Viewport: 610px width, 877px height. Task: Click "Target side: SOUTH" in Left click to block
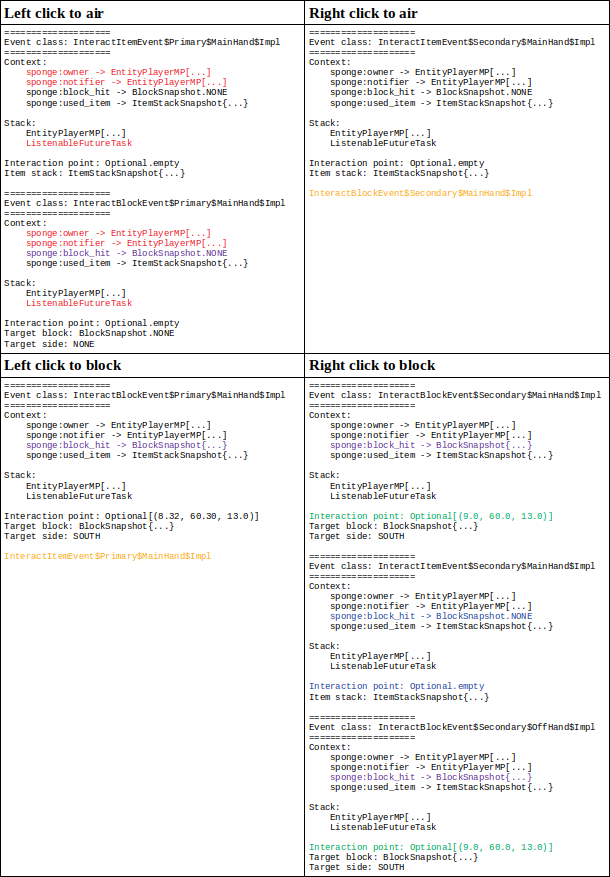coord(52,536)
